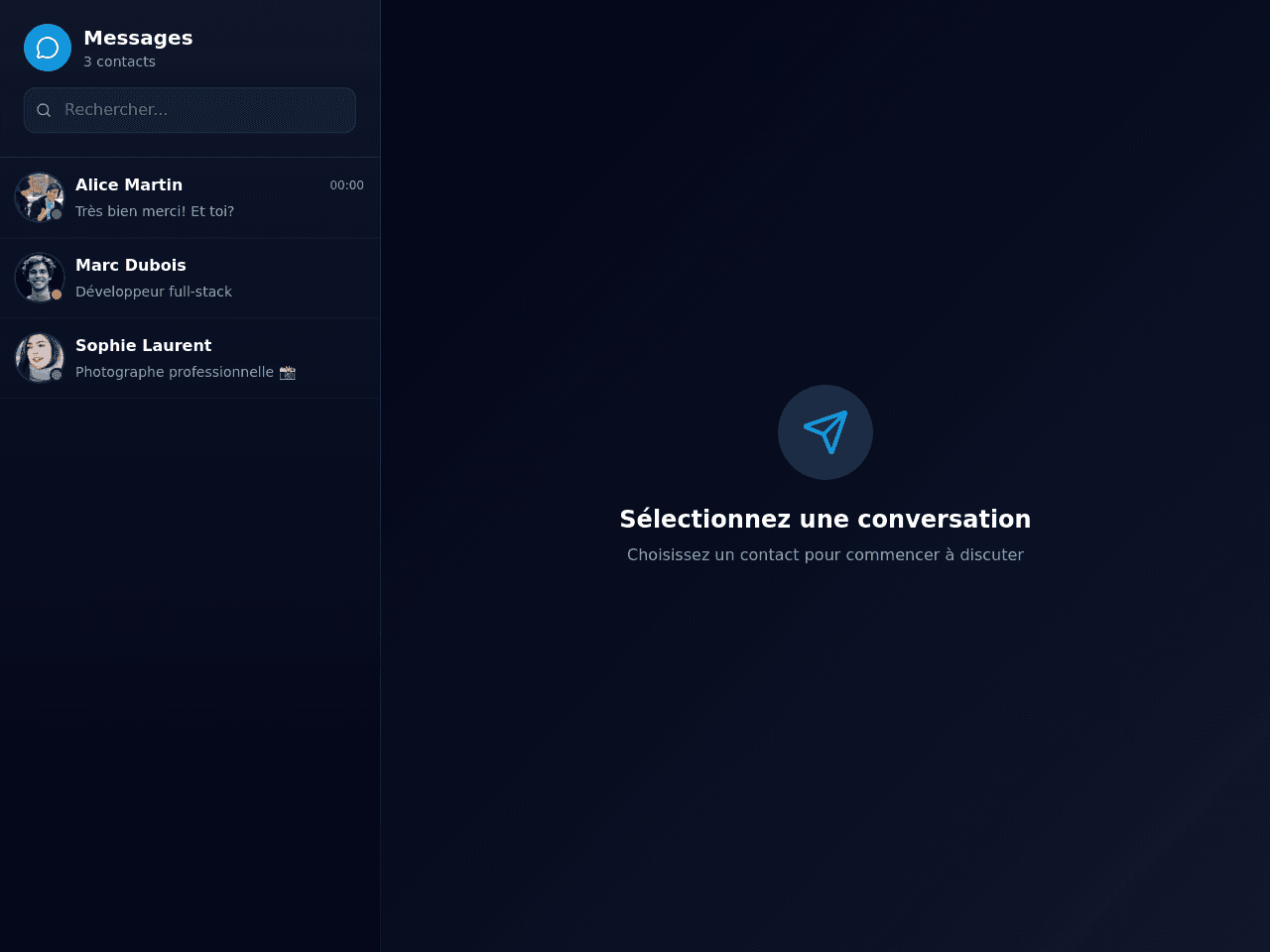Click the 'Développeur full-stack' status text
This screenshot has width=1270, height=952.
(x=154, y=292)
